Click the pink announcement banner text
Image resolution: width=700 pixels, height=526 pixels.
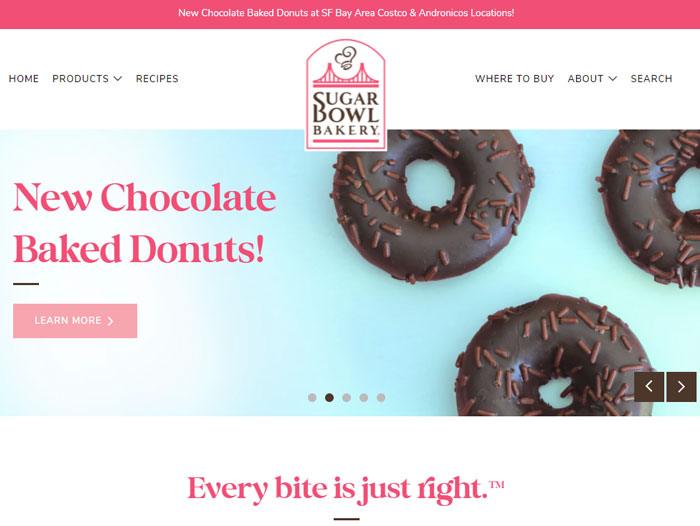[346, 13]
